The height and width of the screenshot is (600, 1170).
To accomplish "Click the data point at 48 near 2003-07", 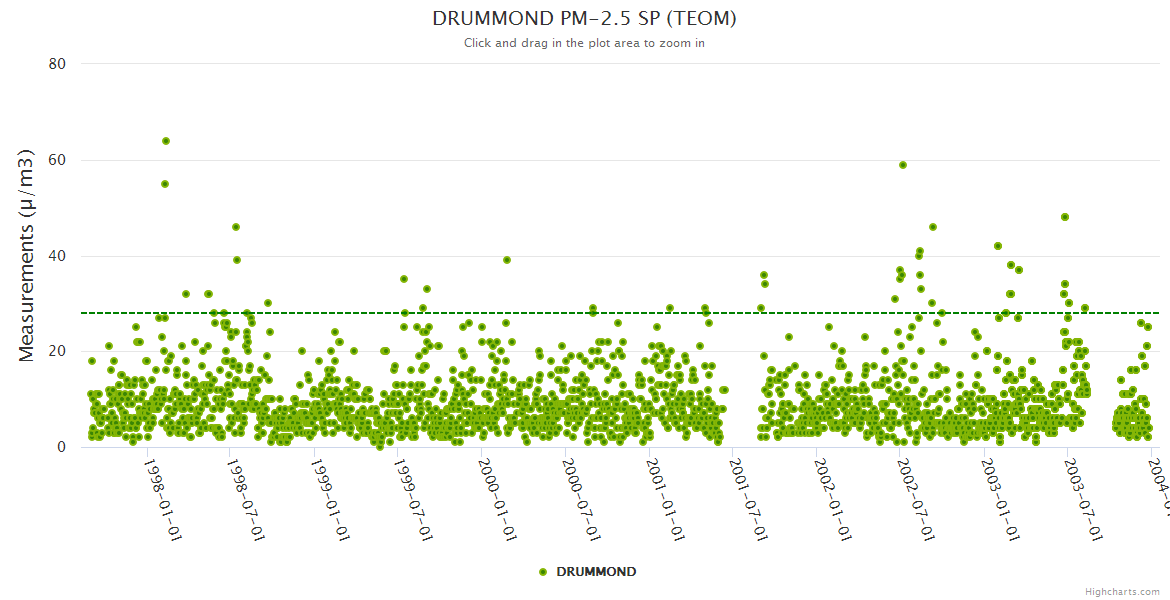I will click(x=1065, y=217).
